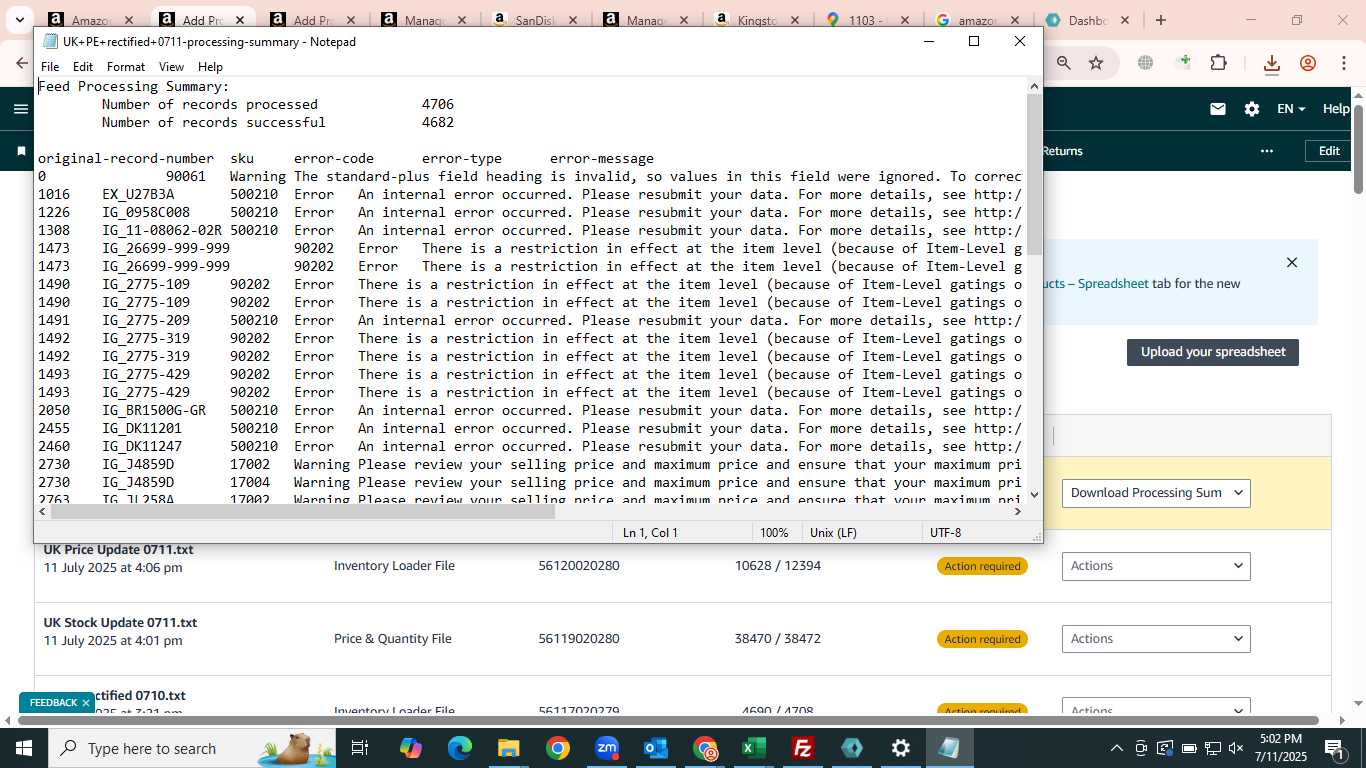
Task: Open Notepad Format menu
Action: (126, 67)
